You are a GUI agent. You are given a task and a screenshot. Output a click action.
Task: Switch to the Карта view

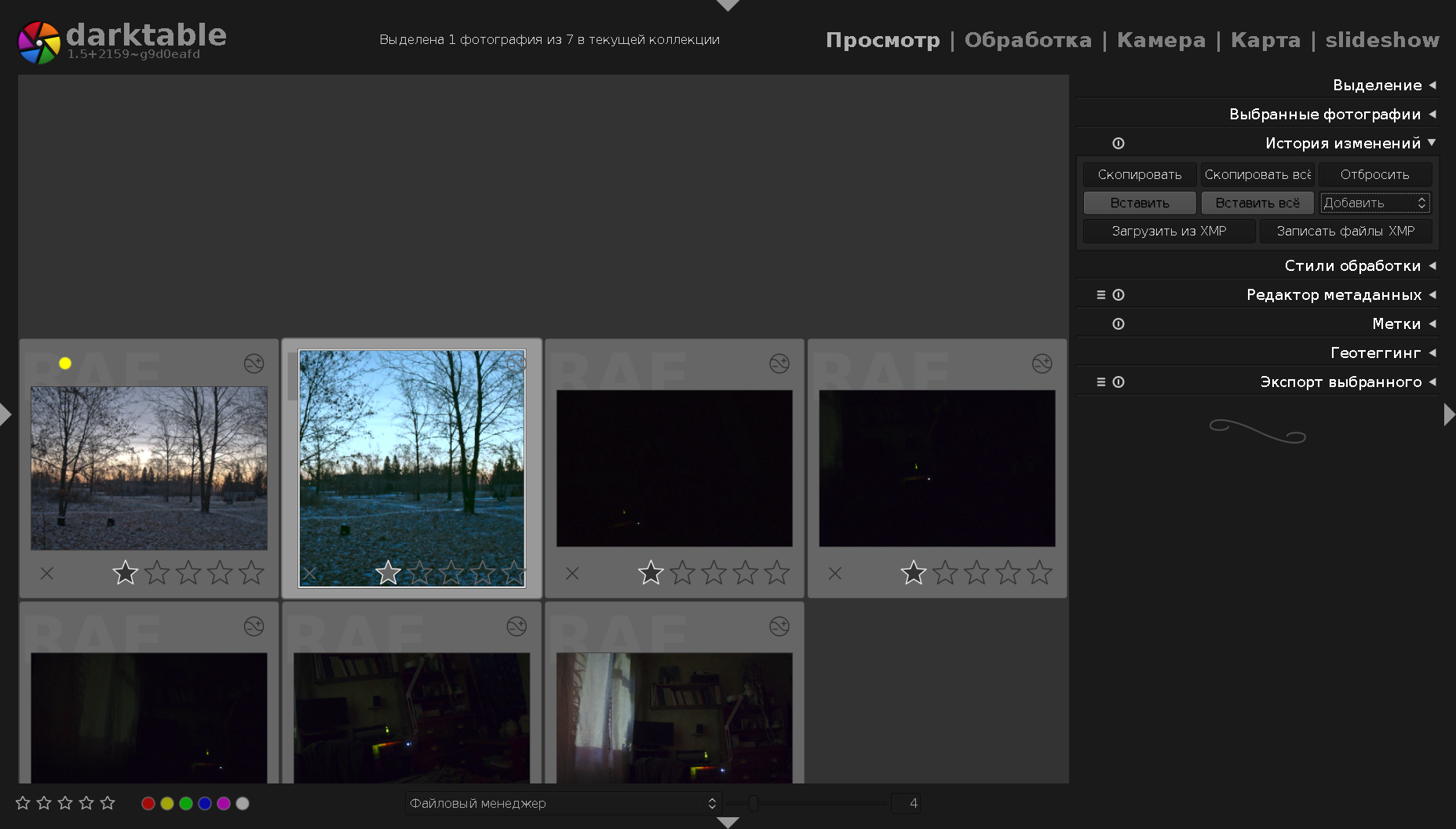point(1265,40)
